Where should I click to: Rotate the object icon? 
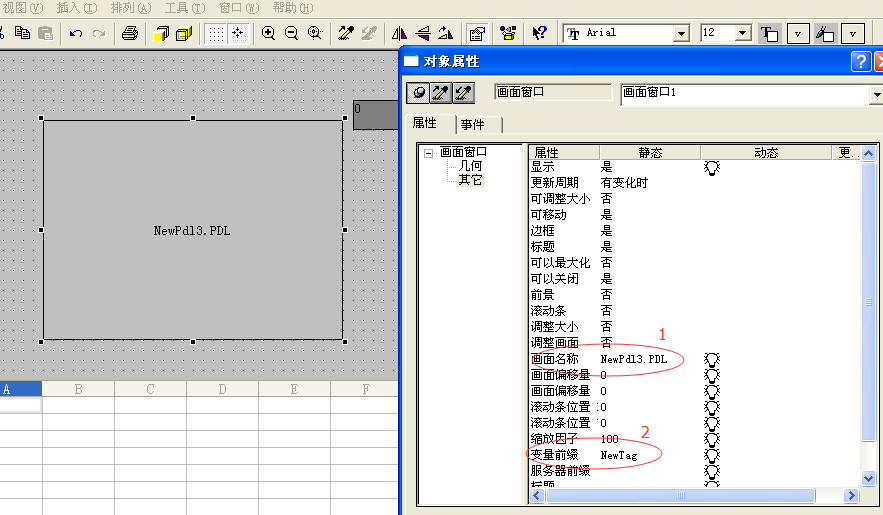(x=445, y=33)
